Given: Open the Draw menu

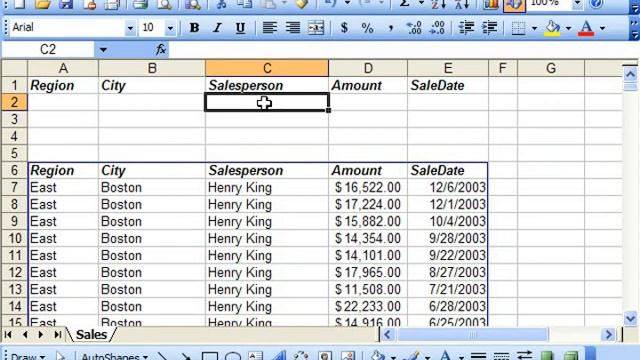Looking at the screenshot, I should point(27,356).
